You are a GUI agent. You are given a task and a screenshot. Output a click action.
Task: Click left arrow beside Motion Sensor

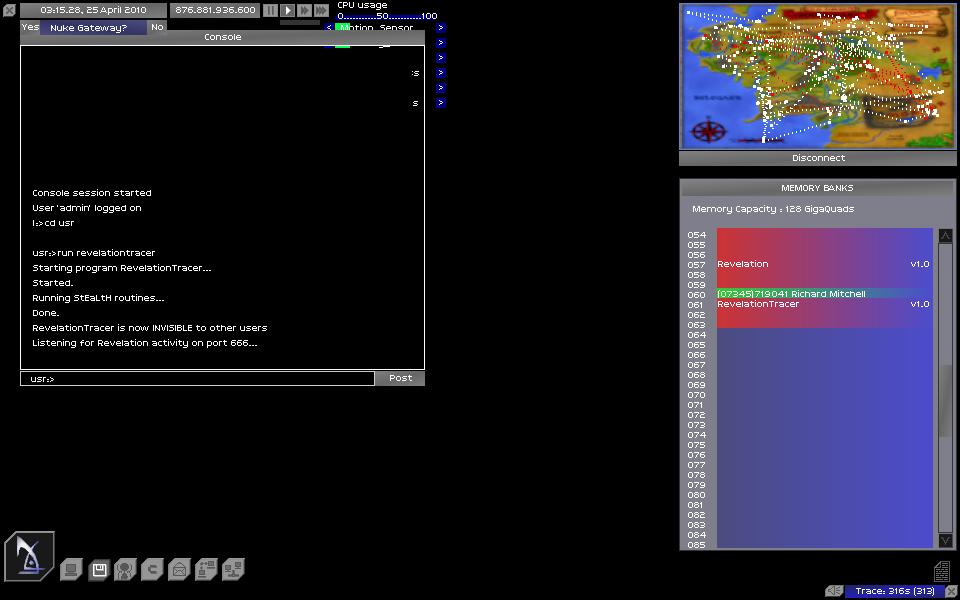(329, 28)
